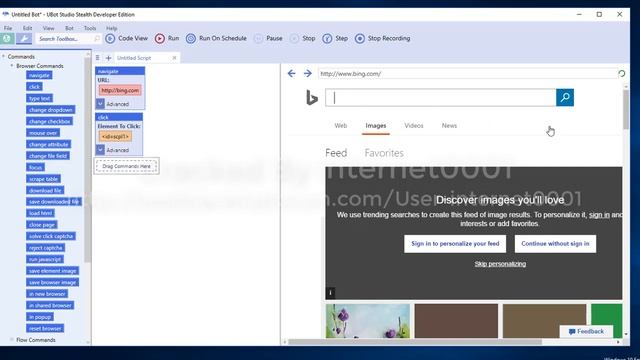Image resolution: width=640 pixels, height=360 pixels.
Task: Open Run On Schedule
Action: coord(216,38)
